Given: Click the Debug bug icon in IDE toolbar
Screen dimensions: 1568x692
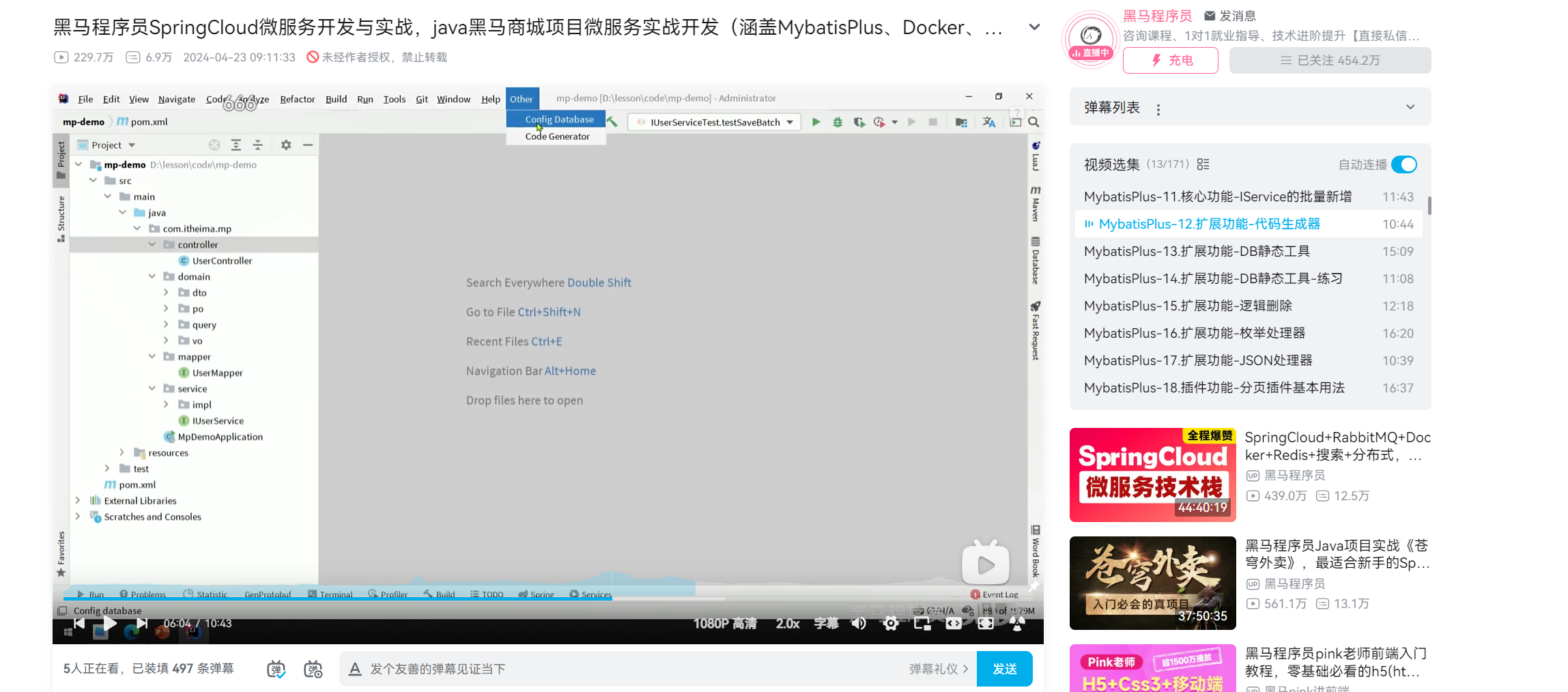Looking at the screenshot, I should 838,122.
